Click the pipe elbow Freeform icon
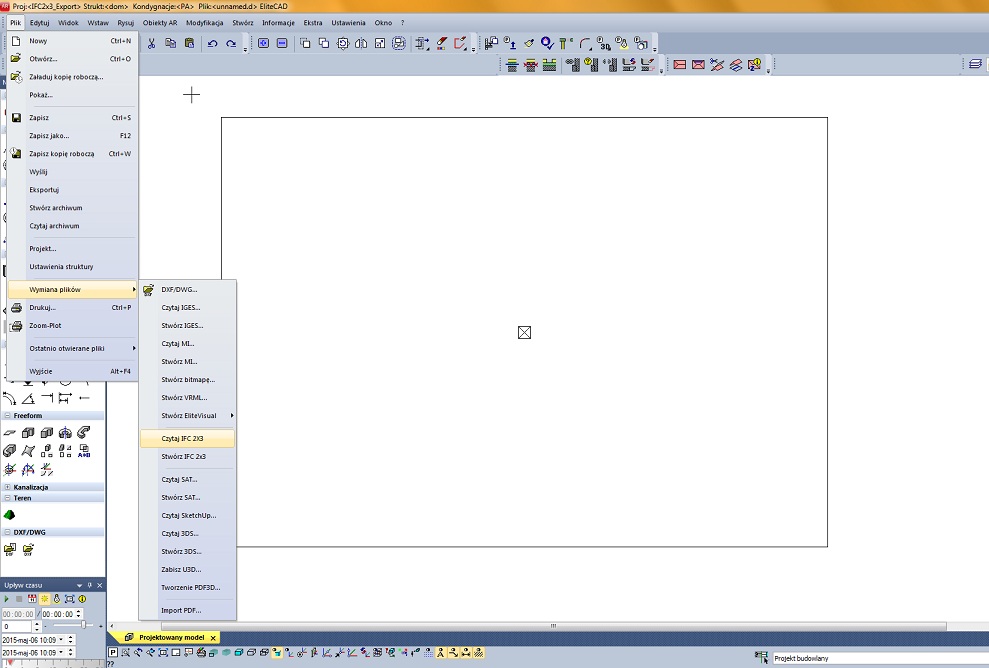The image size is (989, 668). coord(84,433)
